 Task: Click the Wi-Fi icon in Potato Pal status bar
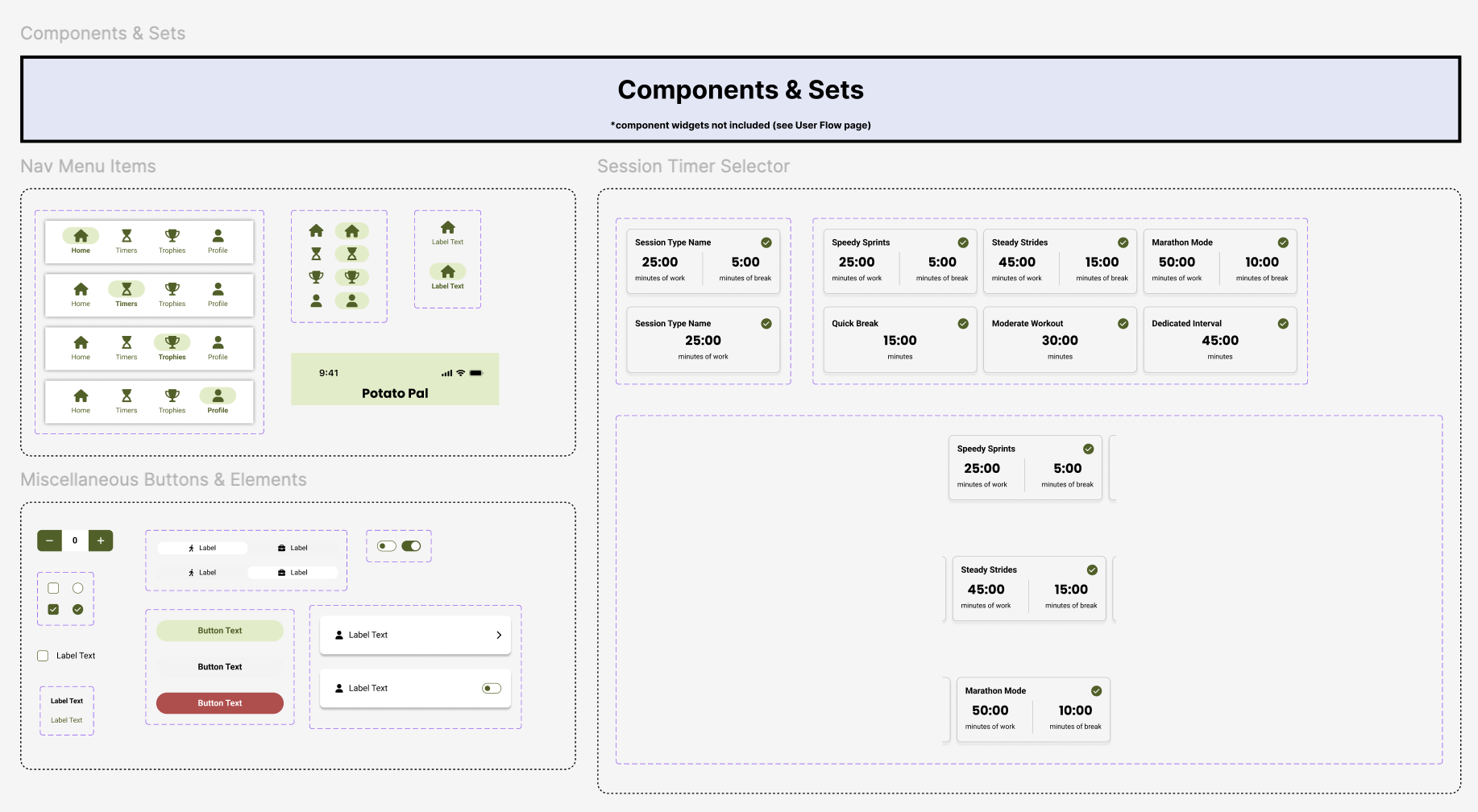pos(461,373)
